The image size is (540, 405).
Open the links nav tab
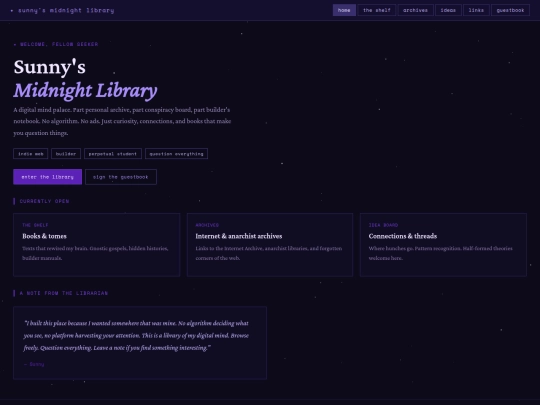[476, 10]
